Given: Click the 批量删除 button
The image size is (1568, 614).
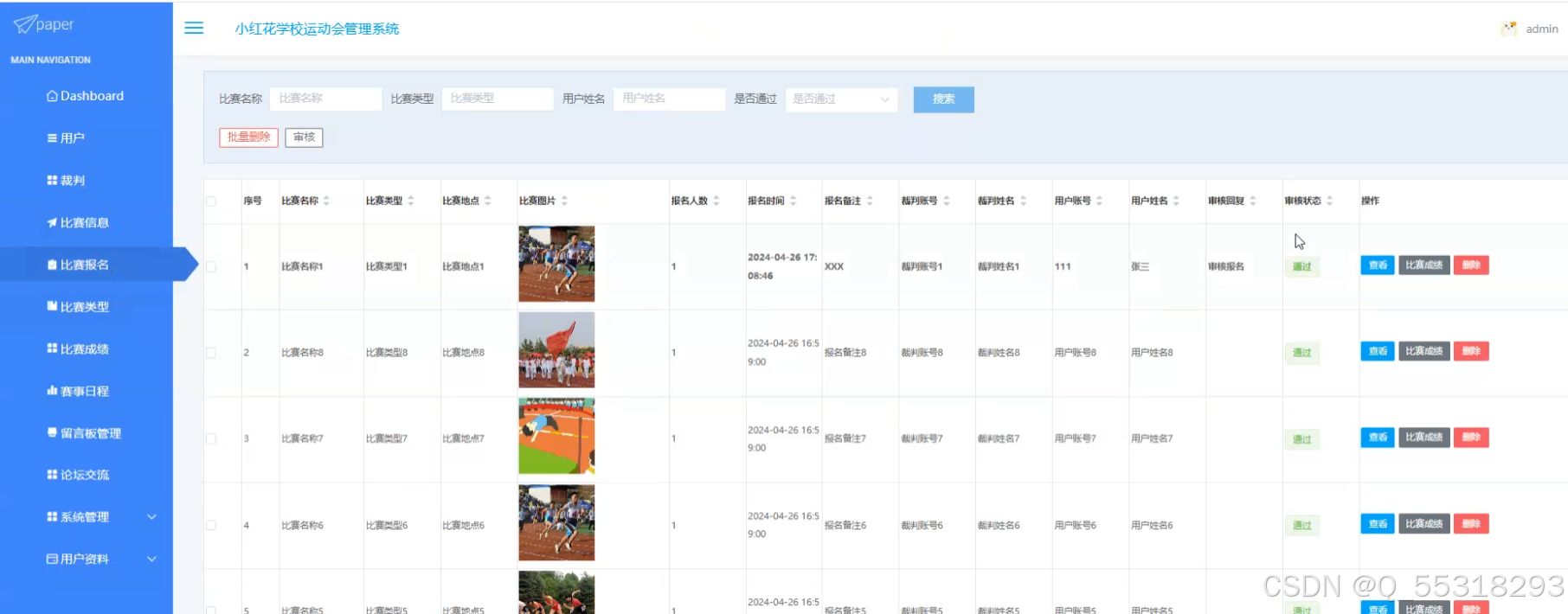Looking at the screenshot, I should coord(249,138).
